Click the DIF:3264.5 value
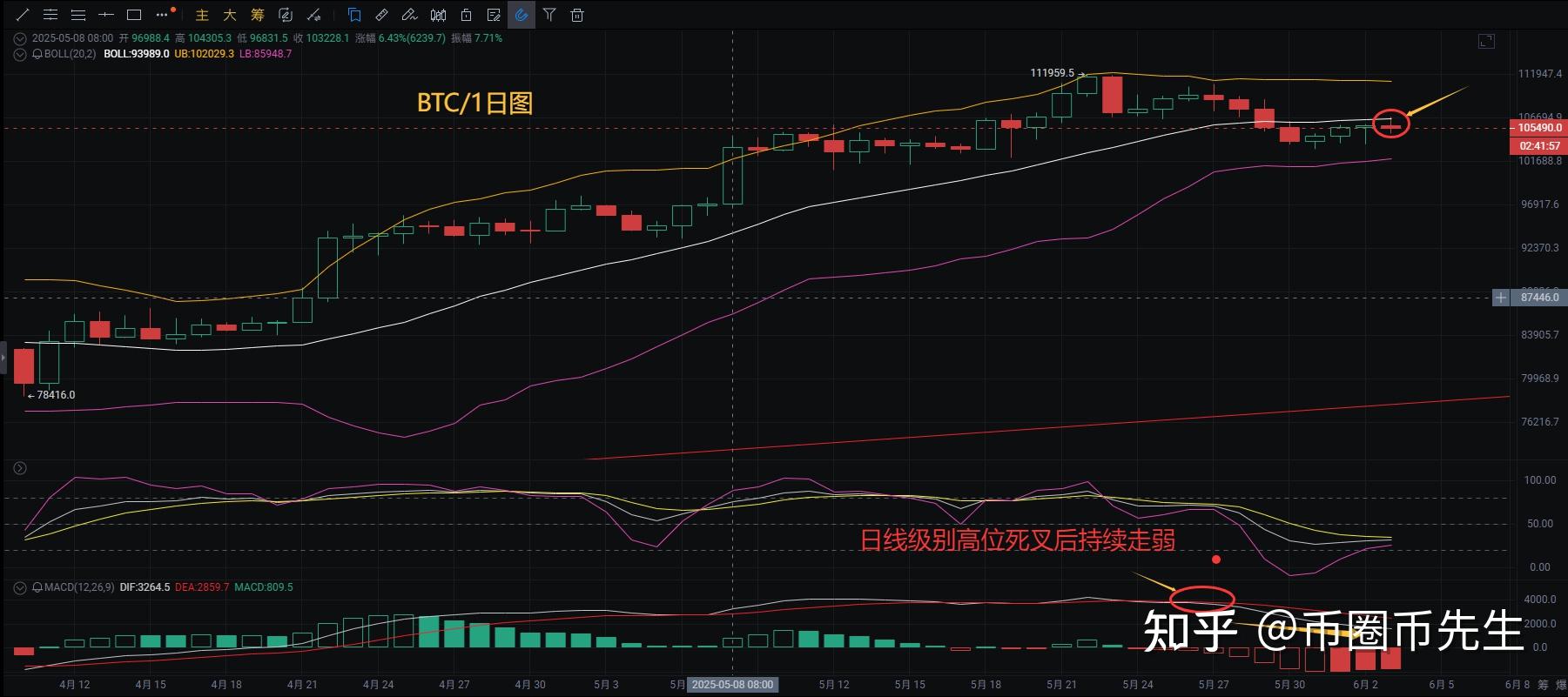 click(145, 587)
